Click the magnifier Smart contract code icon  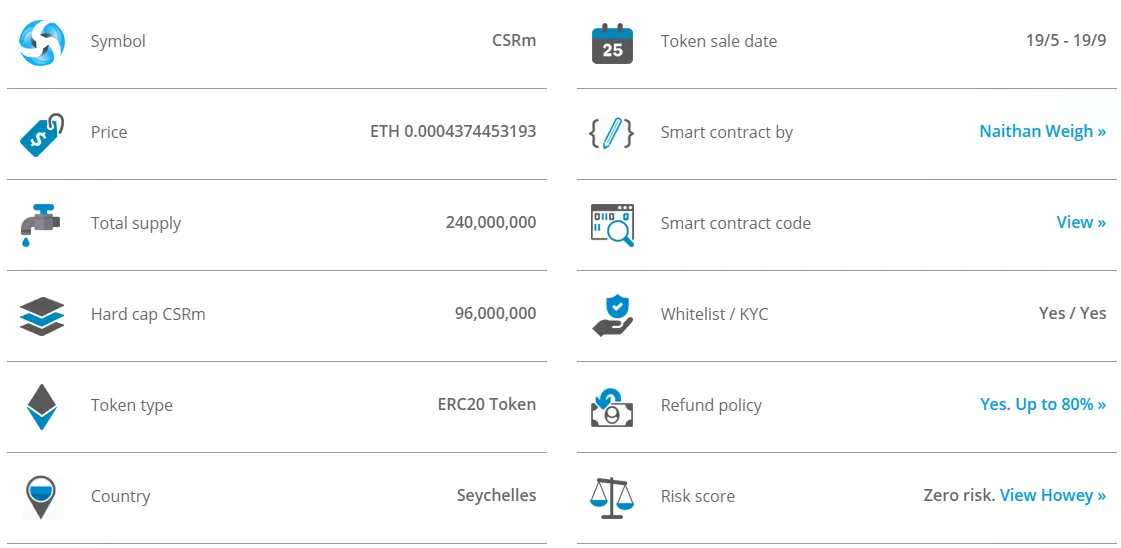(613, 225)
